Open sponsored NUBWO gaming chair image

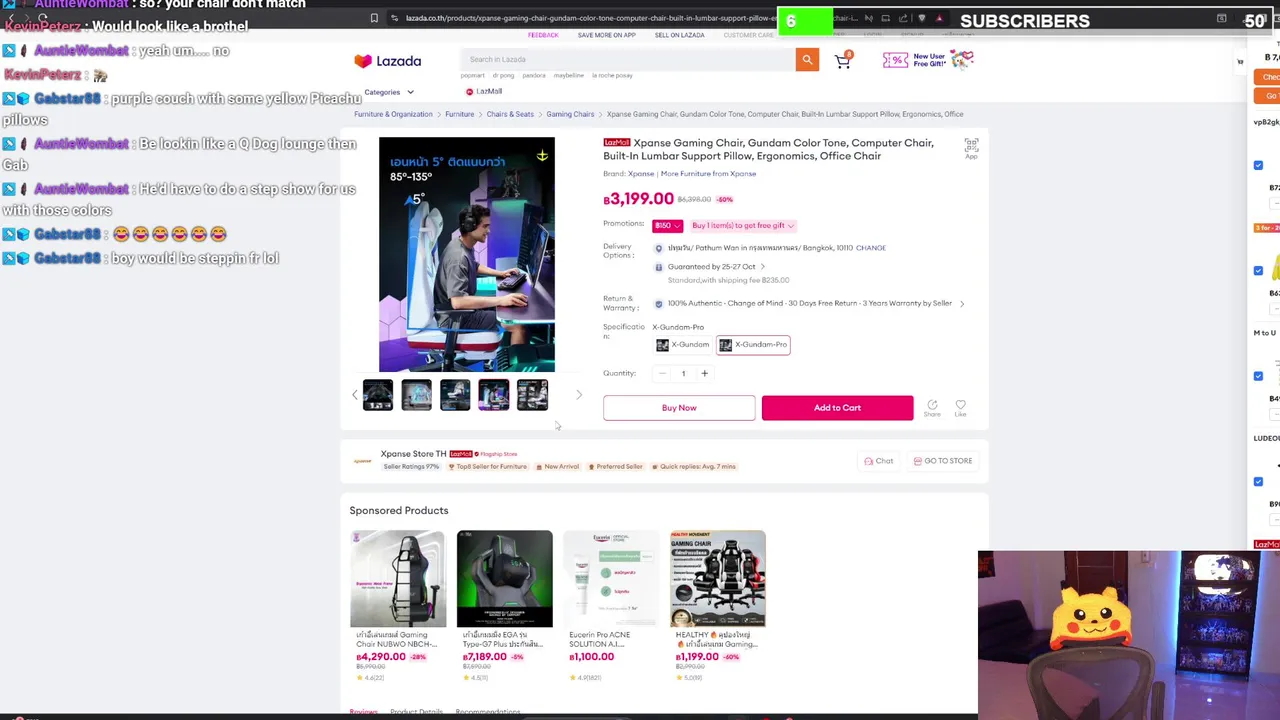point(397,579)
